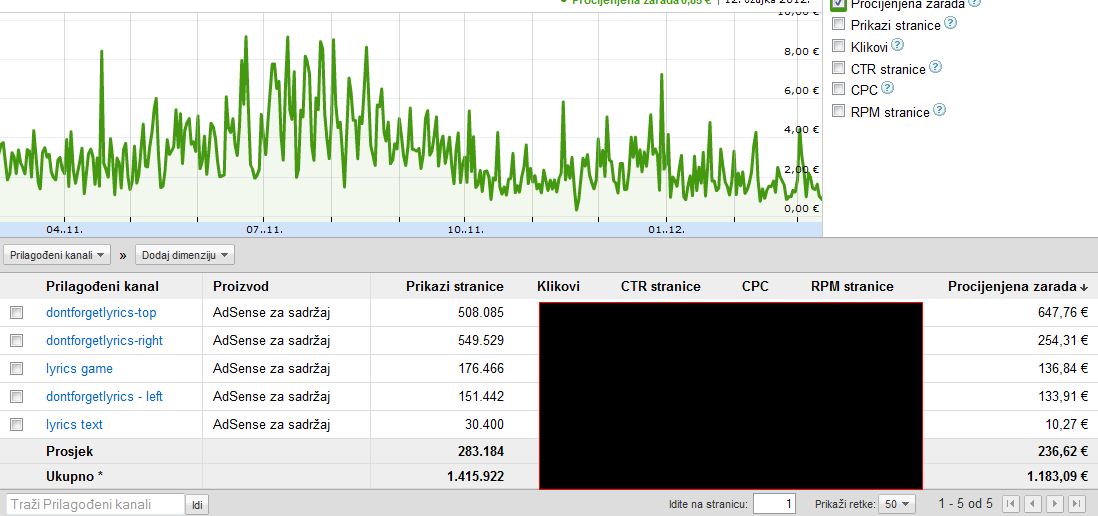Open the dontforgetlyrics-top channel link
Screen dimensions: 1098x516
tap(101, 312)
